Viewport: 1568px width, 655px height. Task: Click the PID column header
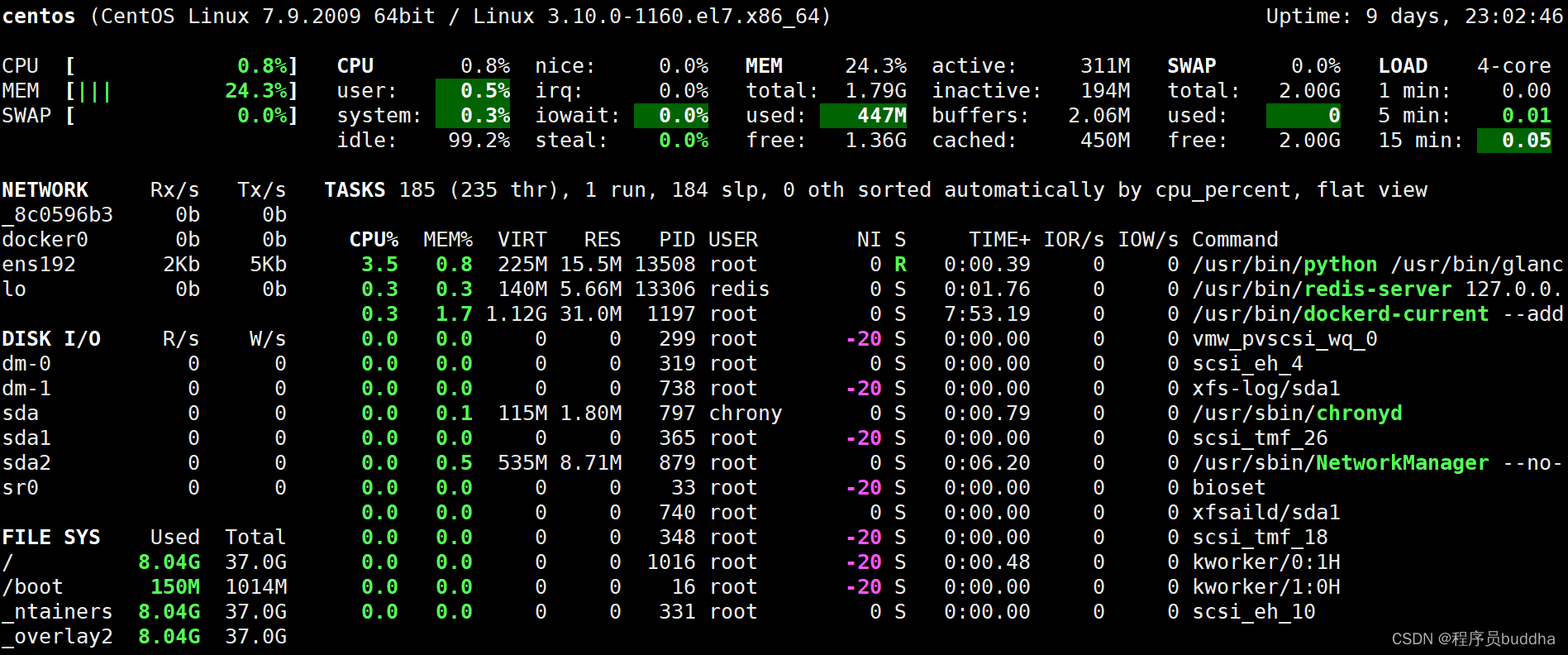(677, 240)
